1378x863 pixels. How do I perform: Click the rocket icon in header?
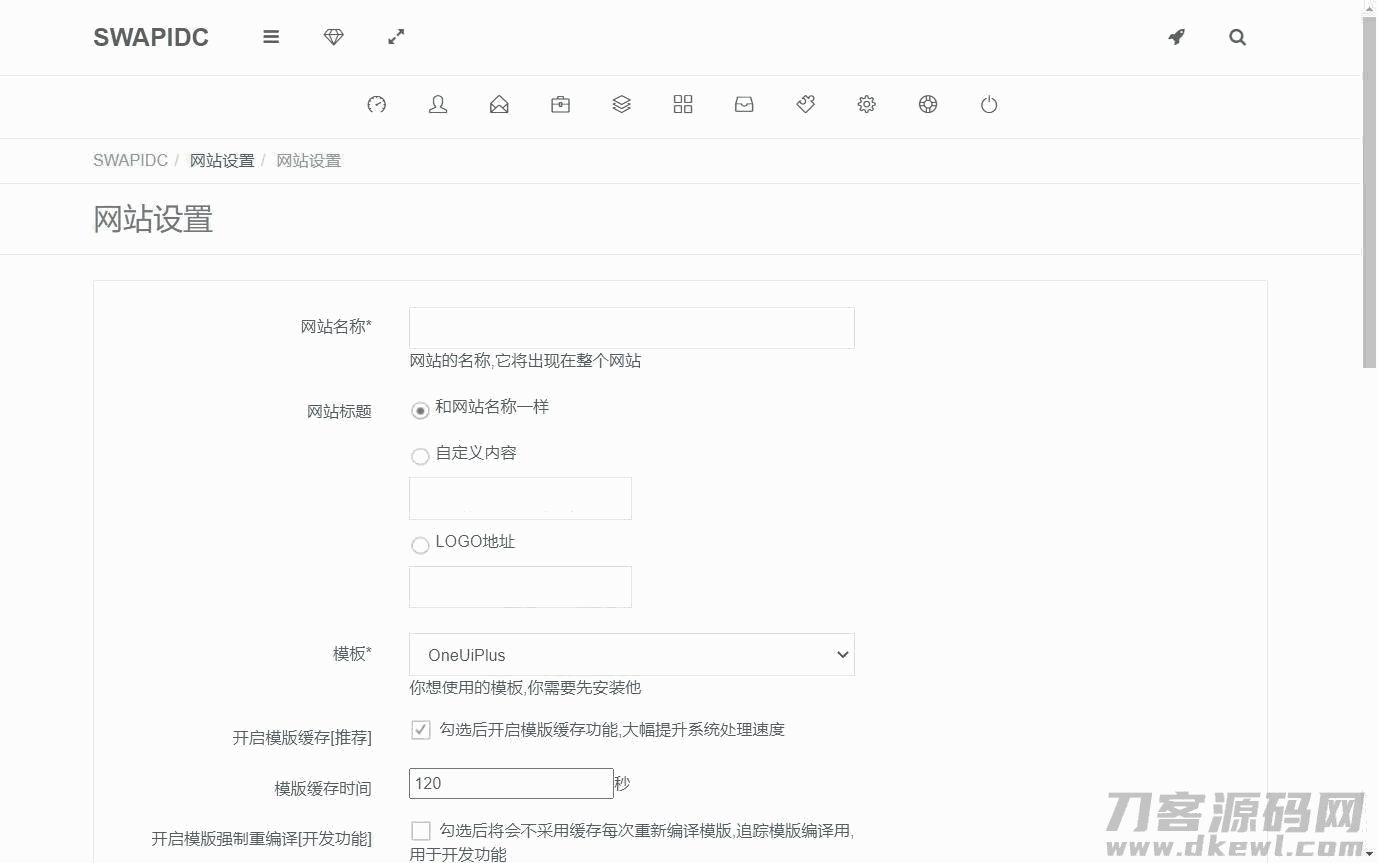coord(1176,37)
